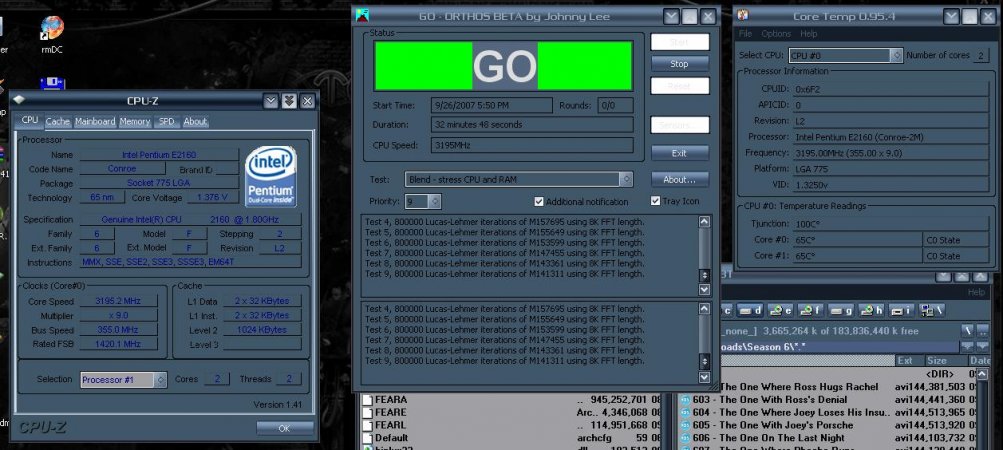
Task: Click the Core Temp title bar icon
Action: click(x=743, y=15)
